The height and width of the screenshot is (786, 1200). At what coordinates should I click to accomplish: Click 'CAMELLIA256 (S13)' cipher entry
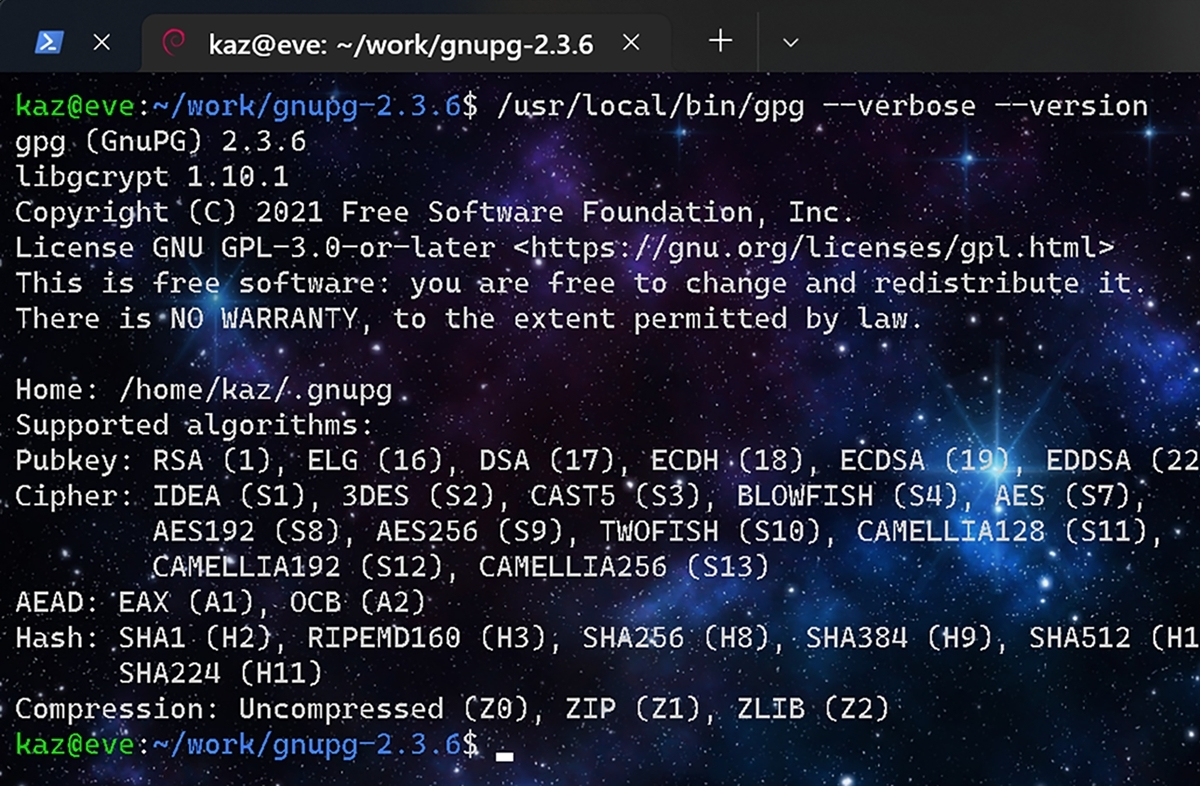[x=624, y=567]
